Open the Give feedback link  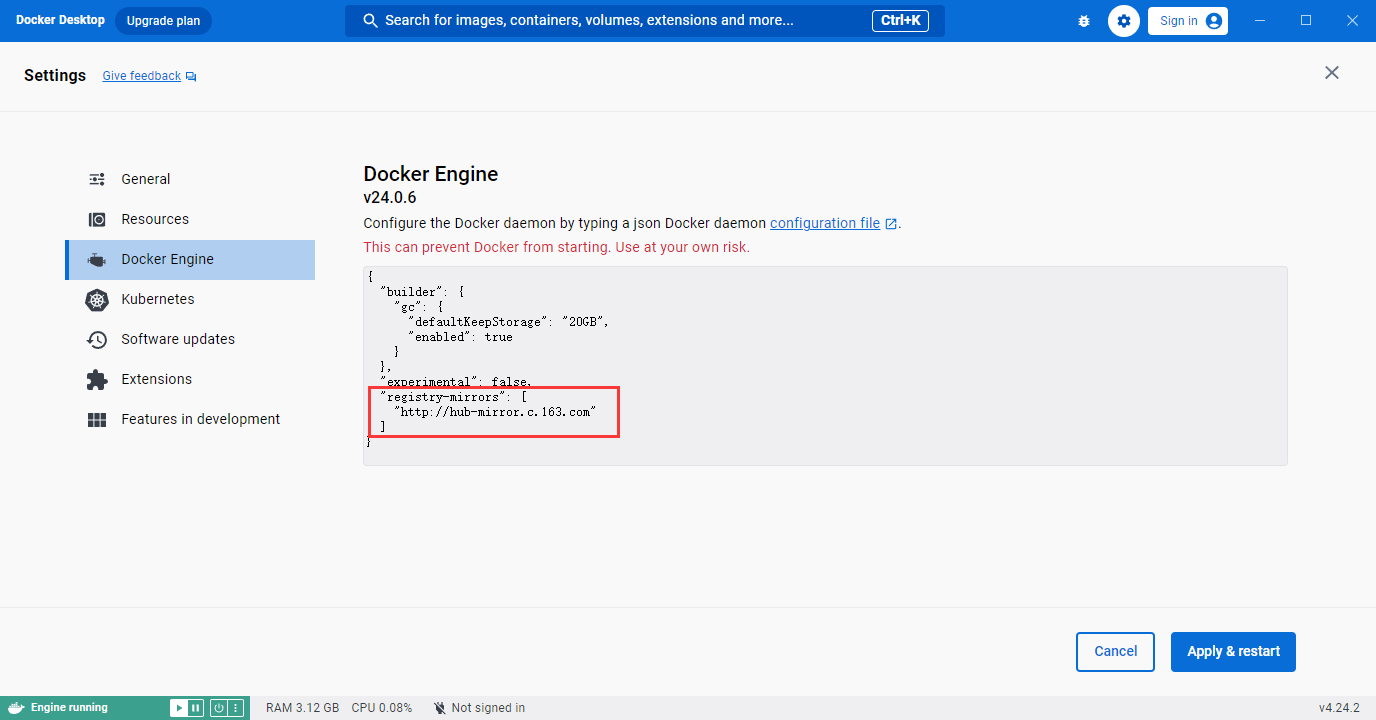coord(142,76)
